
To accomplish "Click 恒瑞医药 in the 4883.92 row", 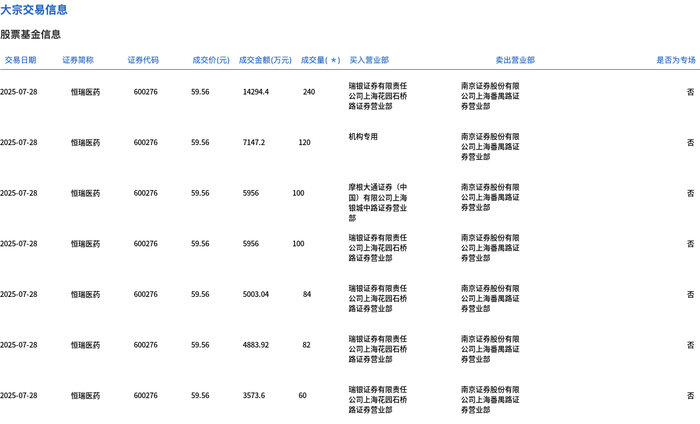I will [x=85, y=345].
